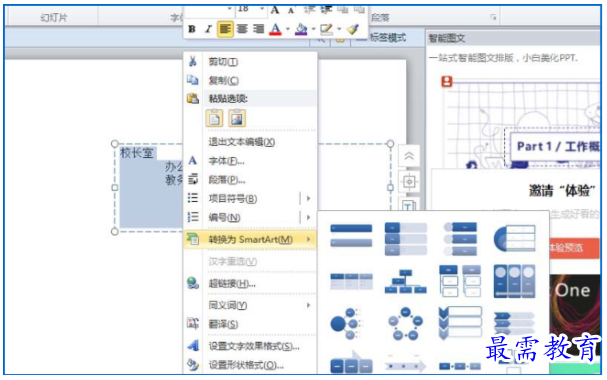Screen dimensions: 607x380
Task: Pick the three-column circle list SmartArt layout
Action: coord(514,281)
